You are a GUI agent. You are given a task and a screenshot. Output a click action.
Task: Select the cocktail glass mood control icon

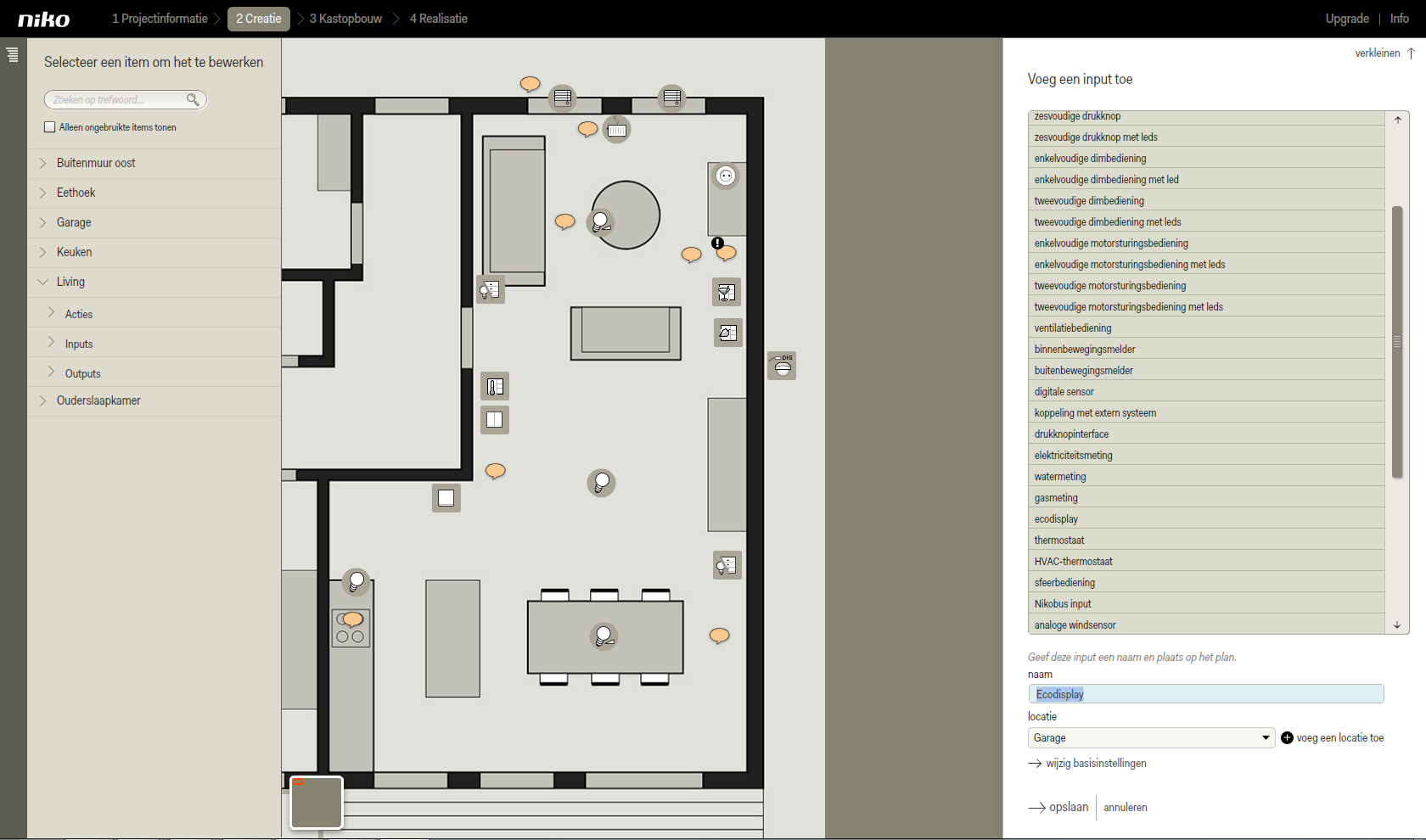727,292
